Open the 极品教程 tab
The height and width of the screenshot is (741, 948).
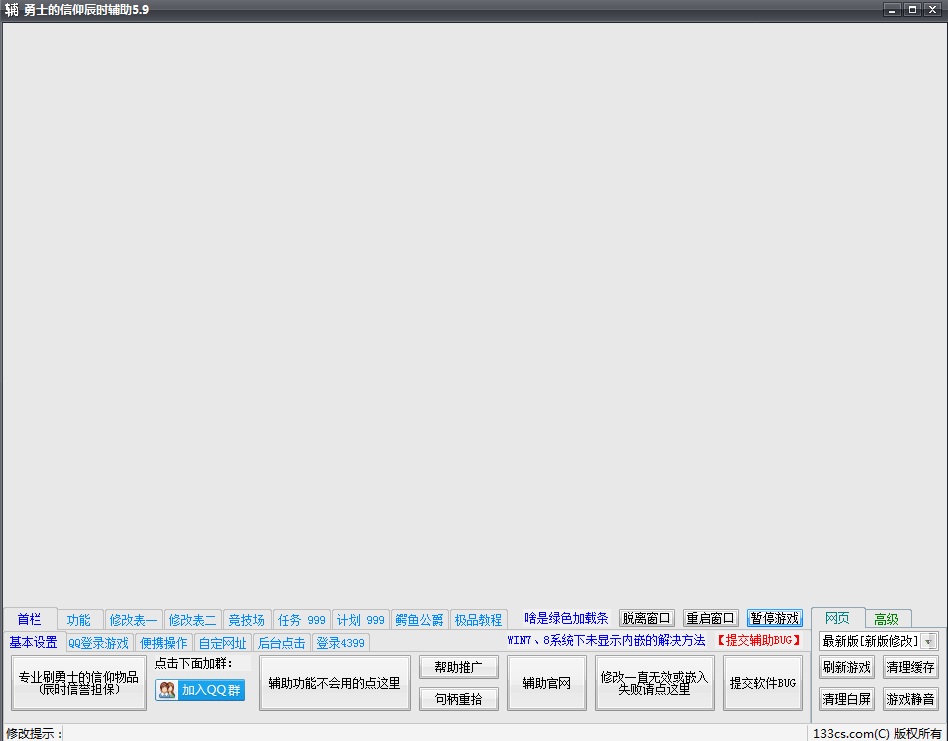pyautogui.click(x=478, y=620)
